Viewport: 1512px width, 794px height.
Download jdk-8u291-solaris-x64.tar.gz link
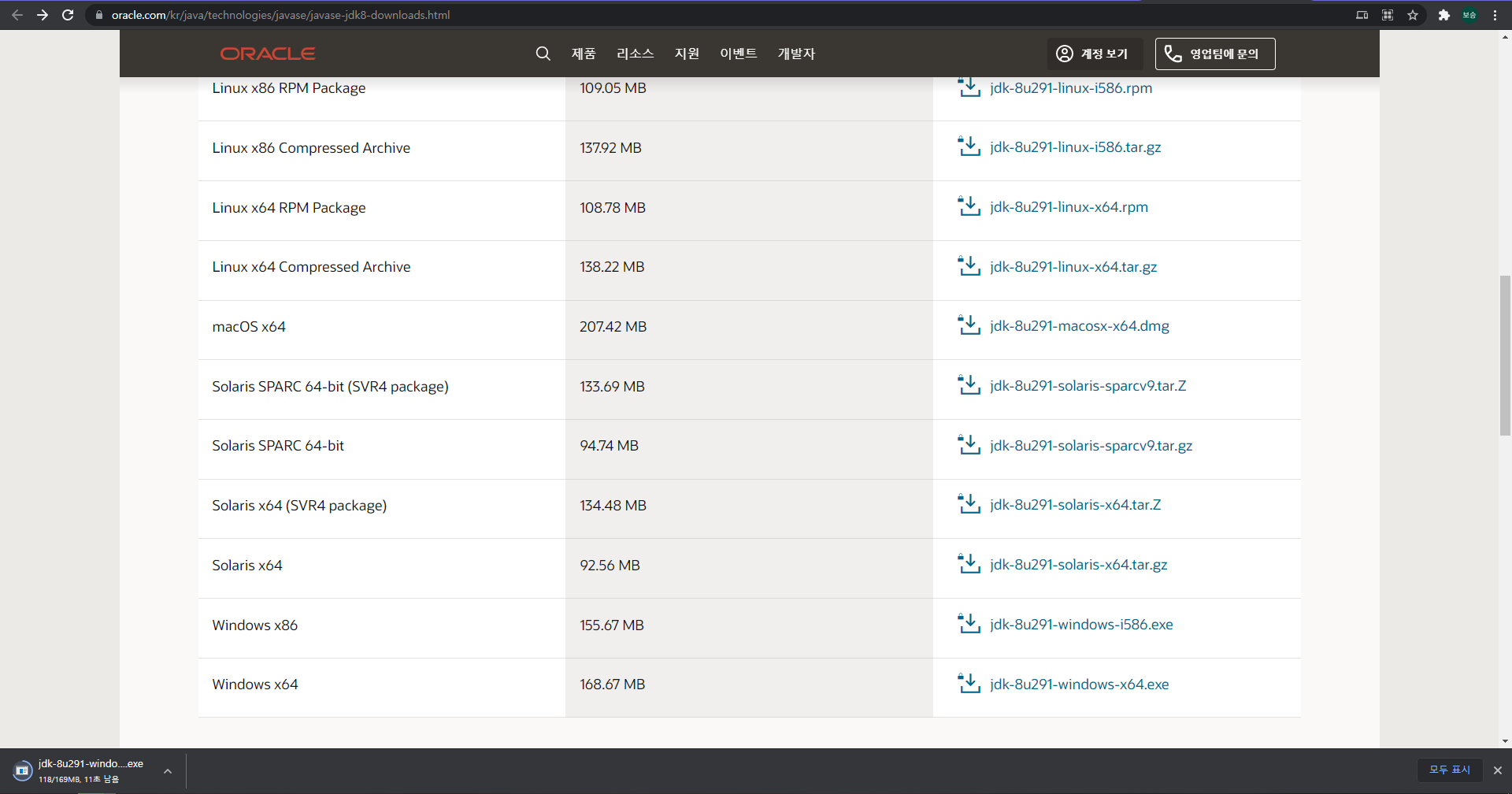point(1078,565)
